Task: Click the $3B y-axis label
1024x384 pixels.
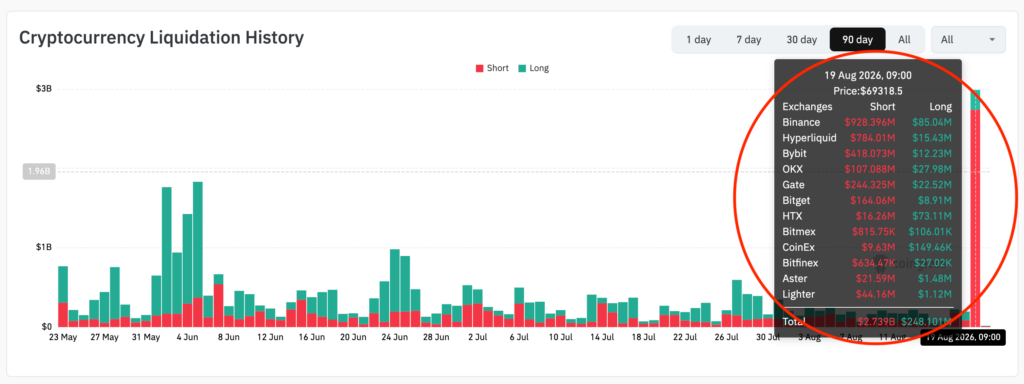Action: point(44,89)
